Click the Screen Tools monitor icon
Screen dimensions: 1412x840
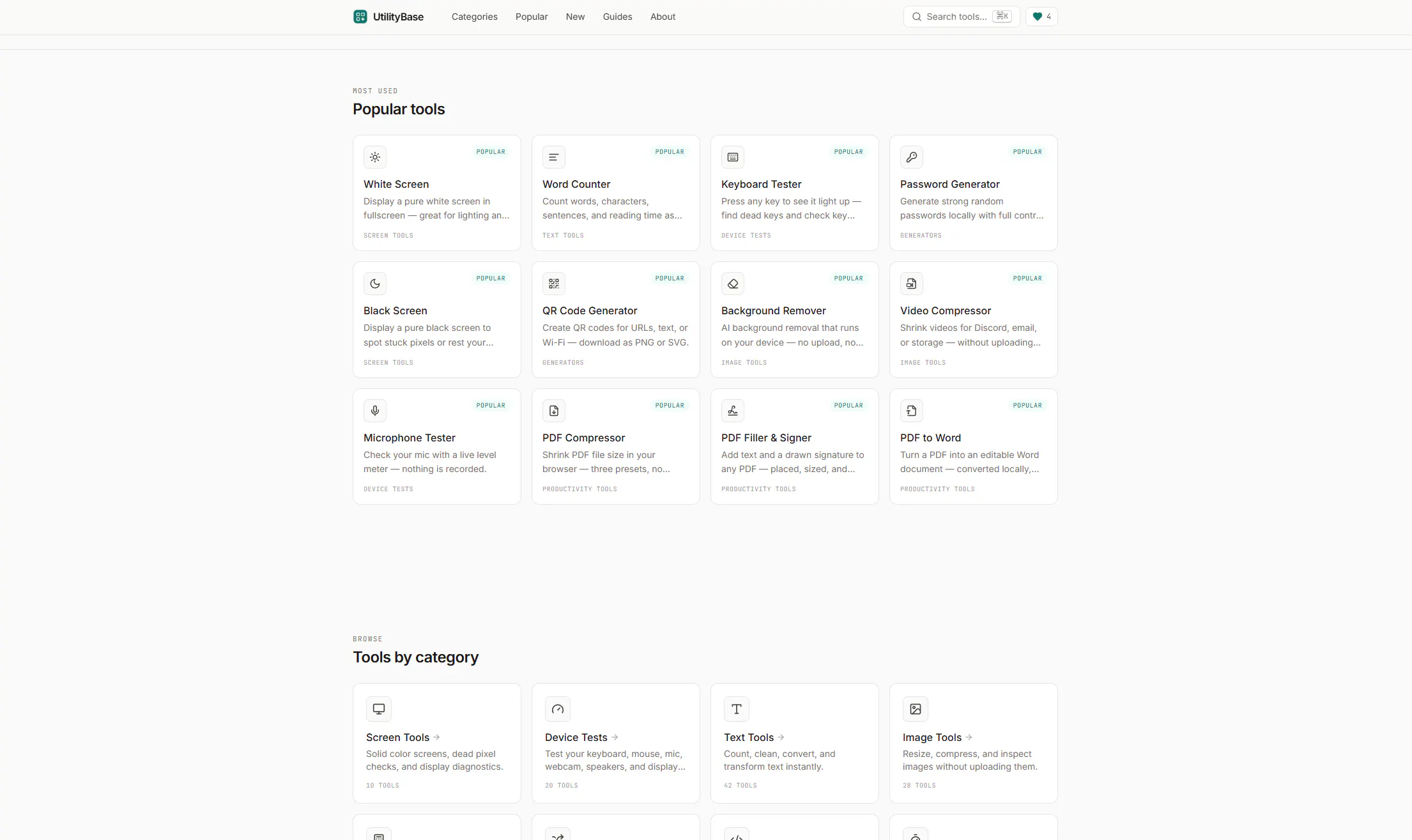click(x=379, y=709)
